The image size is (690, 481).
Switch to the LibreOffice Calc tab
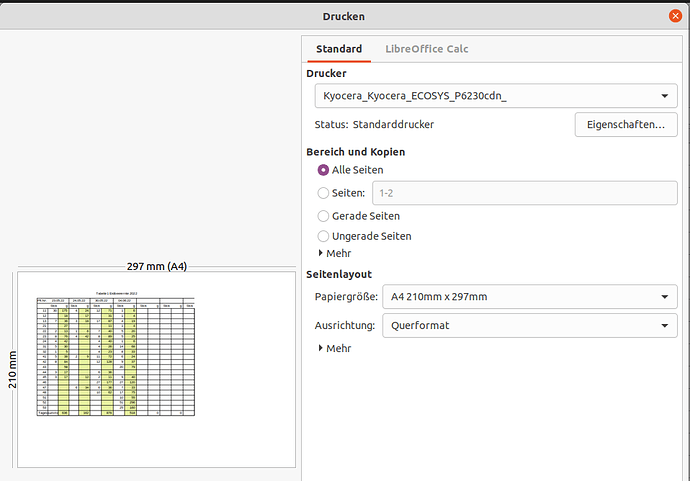[x=426, y=49]
